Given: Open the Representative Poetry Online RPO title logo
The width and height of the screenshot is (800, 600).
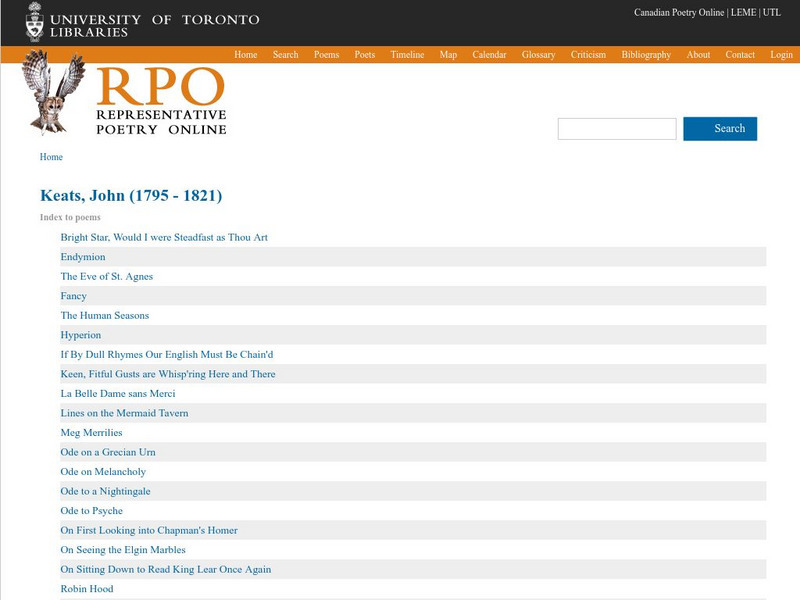Looking at the screenshot, I should 161,102.
